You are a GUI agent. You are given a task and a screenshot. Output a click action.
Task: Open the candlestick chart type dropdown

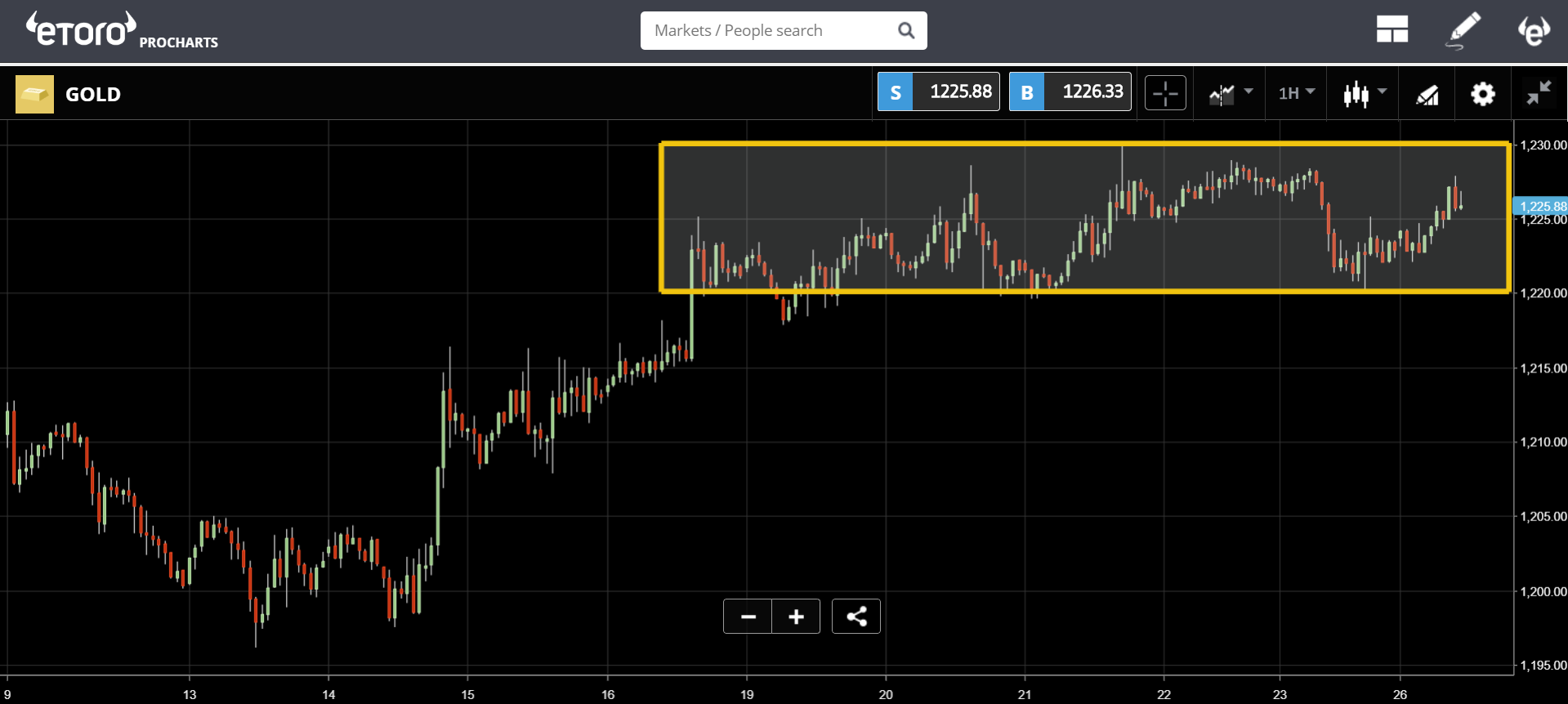(x=1365, y=93)
